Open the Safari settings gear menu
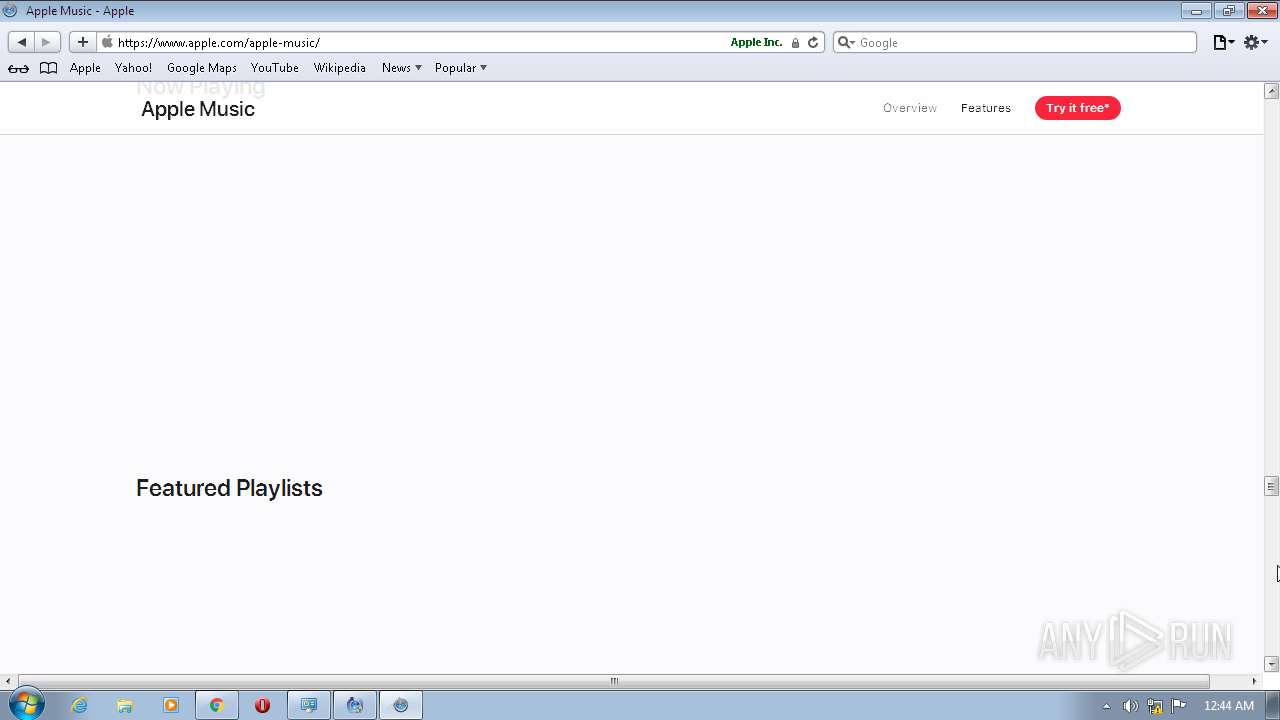This screenshot has height=720, width=1280. click(x=1256, y=42)
